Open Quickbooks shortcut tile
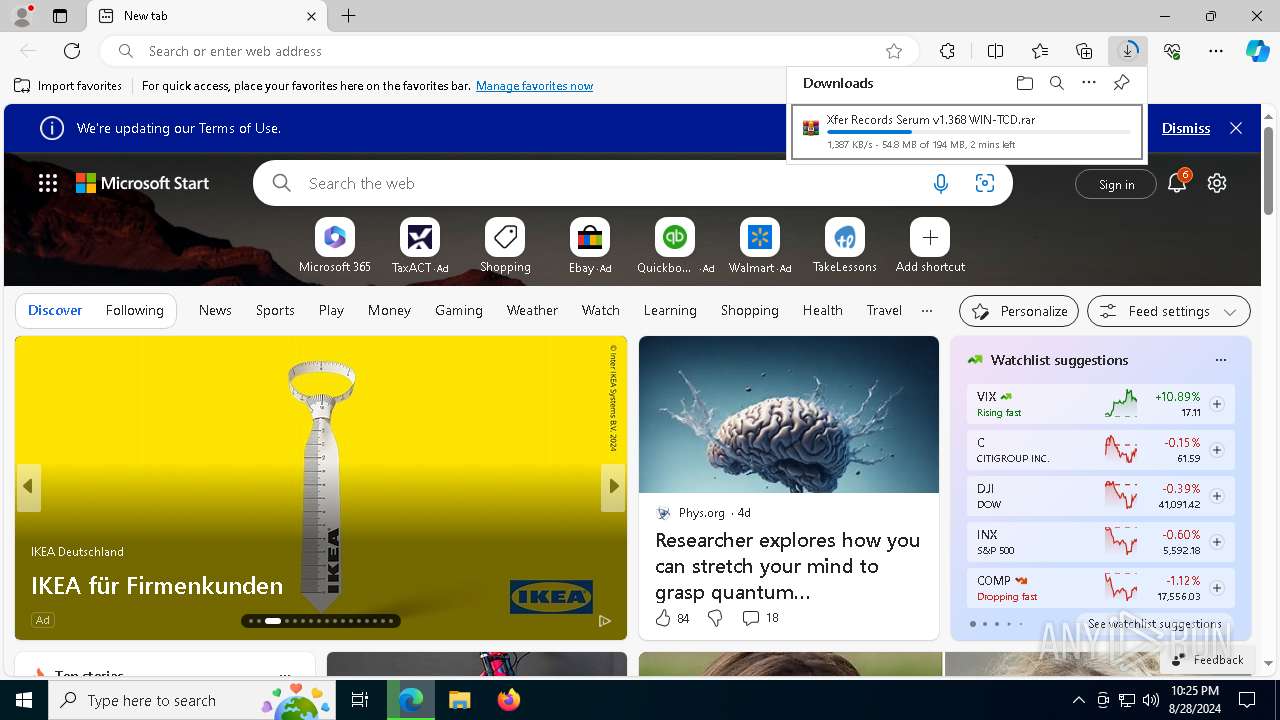Image resolution: width=1280 pixels, height=720 pixels. click(x=675, y=246)
